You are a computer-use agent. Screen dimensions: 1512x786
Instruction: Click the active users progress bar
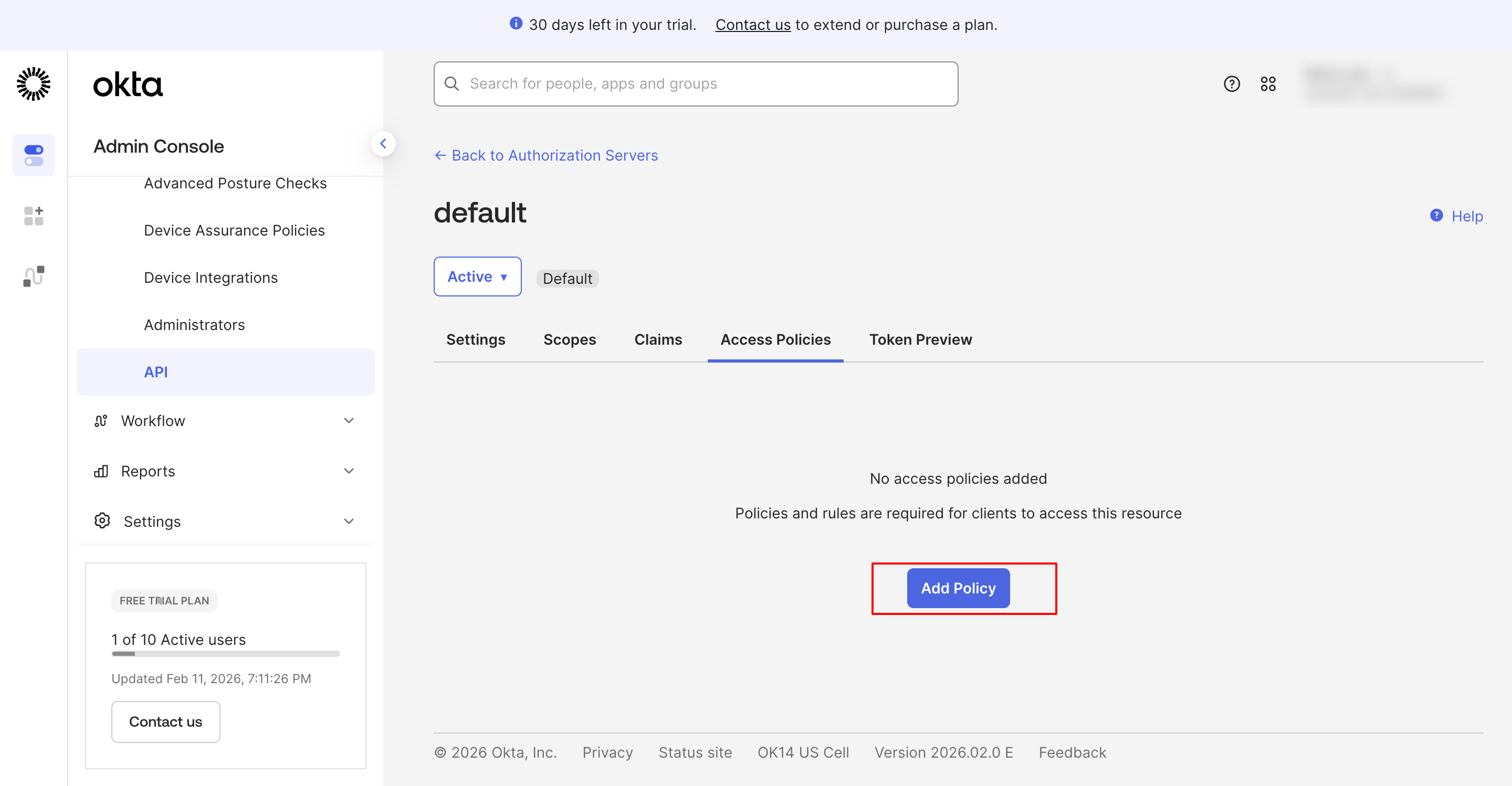click(225, 653)
